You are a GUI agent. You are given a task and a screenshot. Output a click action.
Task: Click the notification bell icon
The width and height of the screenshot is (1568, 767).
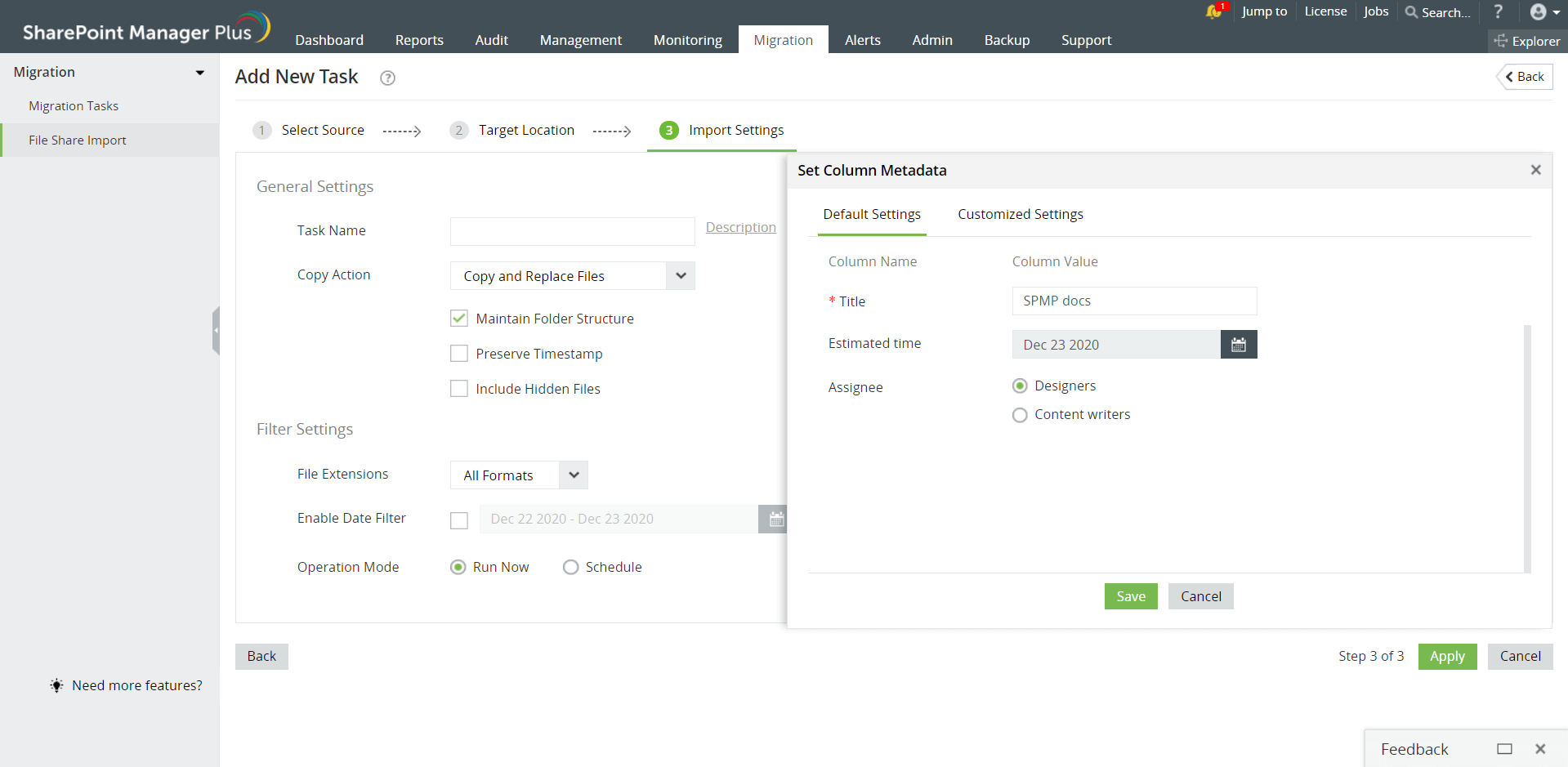tap(1213, 11)
